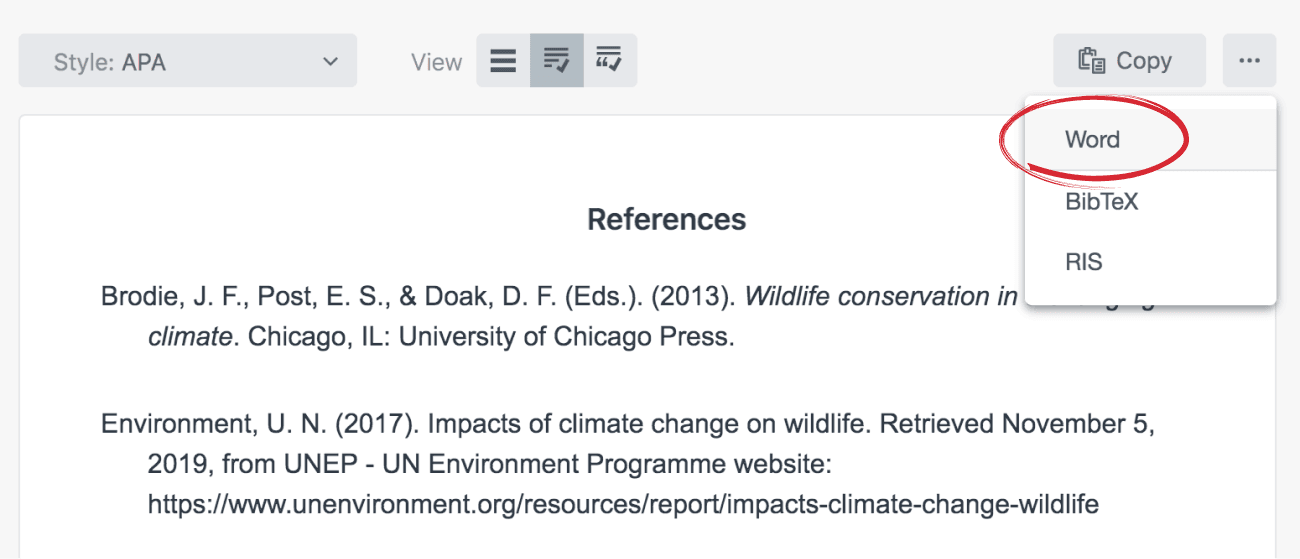This screenshot has width=1300, height=559.
Task: Open the three-dots more options menu
Action: click(1249, 61)
